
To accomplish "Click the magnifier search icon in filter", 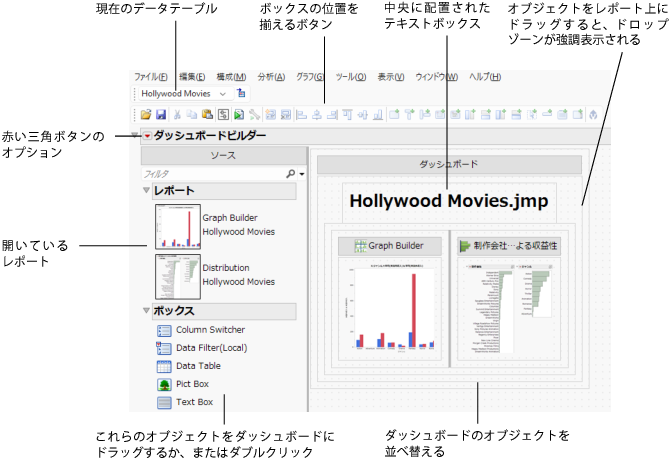I will [291, 174].
